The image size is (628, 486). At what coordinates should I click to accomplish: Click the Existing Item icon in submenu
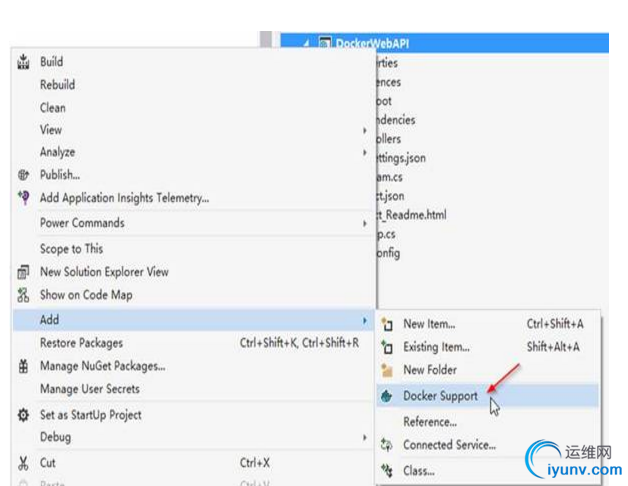[387, 347]
